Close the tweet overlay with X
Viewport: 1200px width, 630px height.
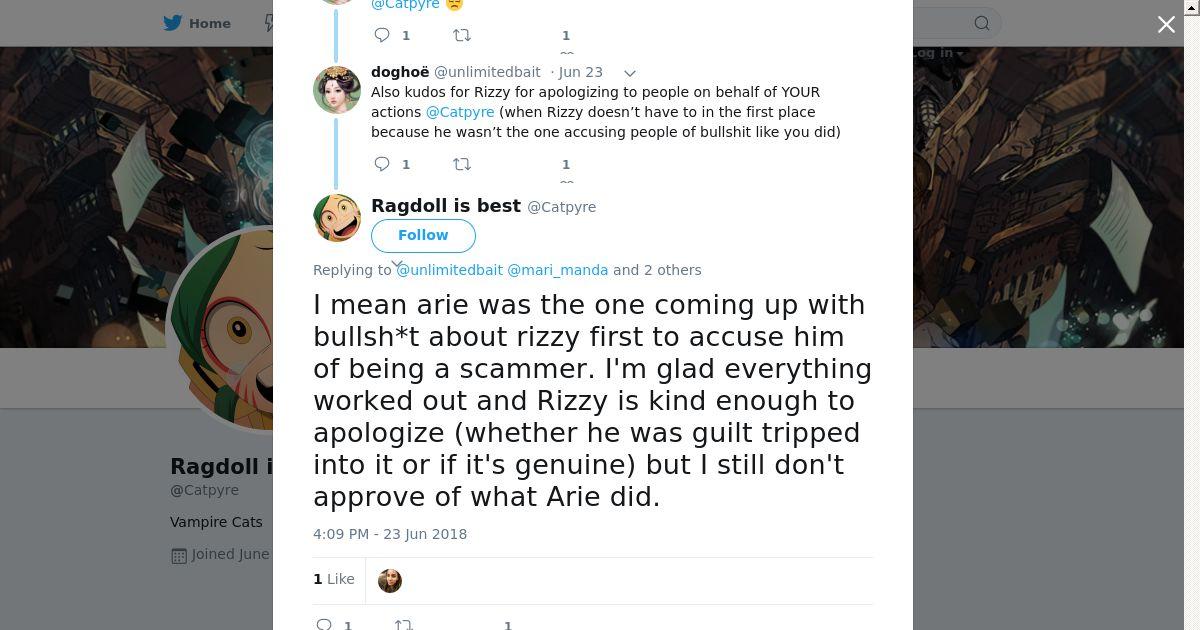[1166, 25]
